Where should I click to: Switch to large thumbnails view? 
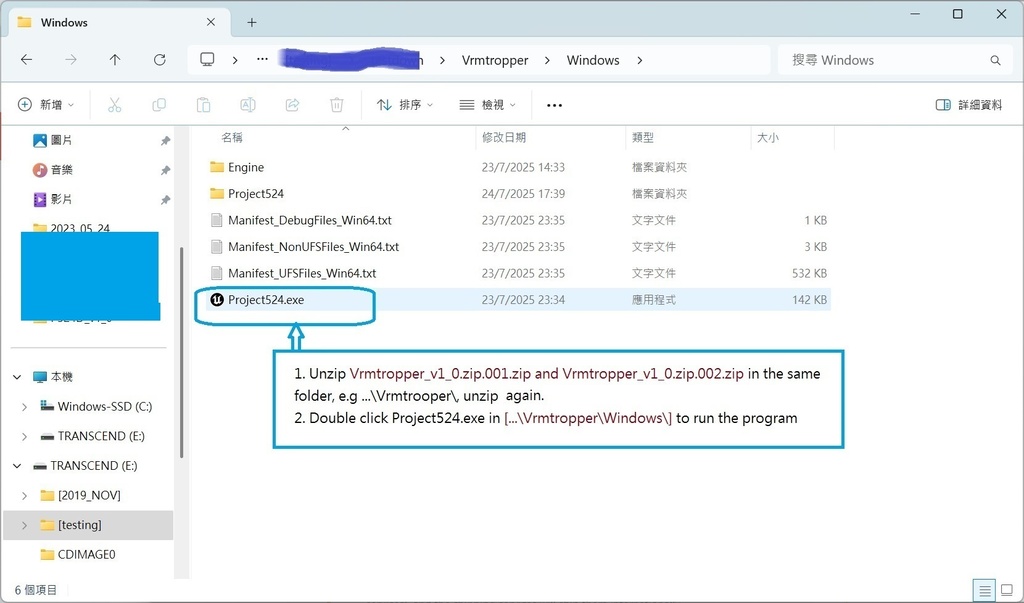[1009, 590]
